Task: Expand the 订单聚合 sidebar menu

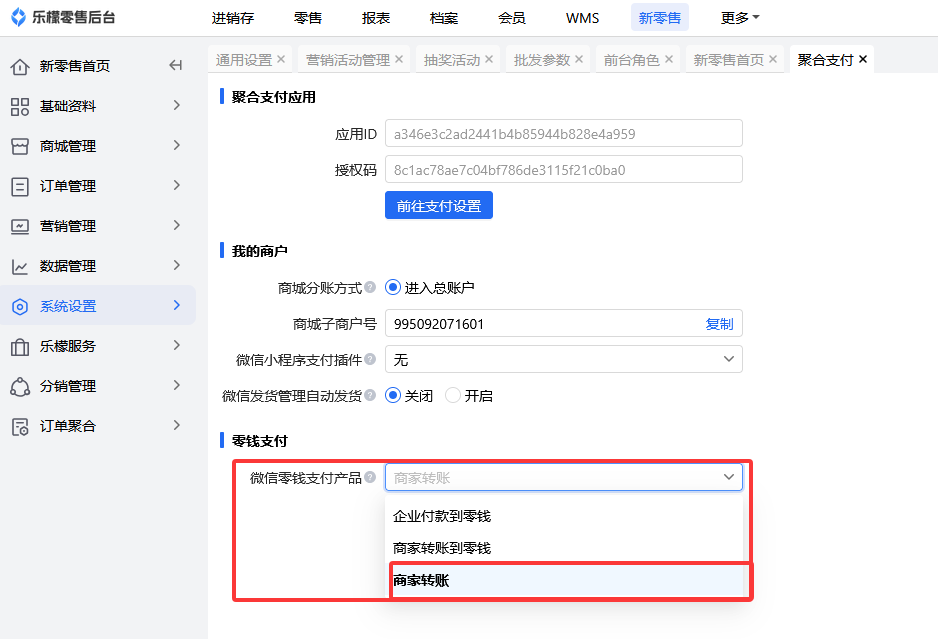Action: [176, 425]
